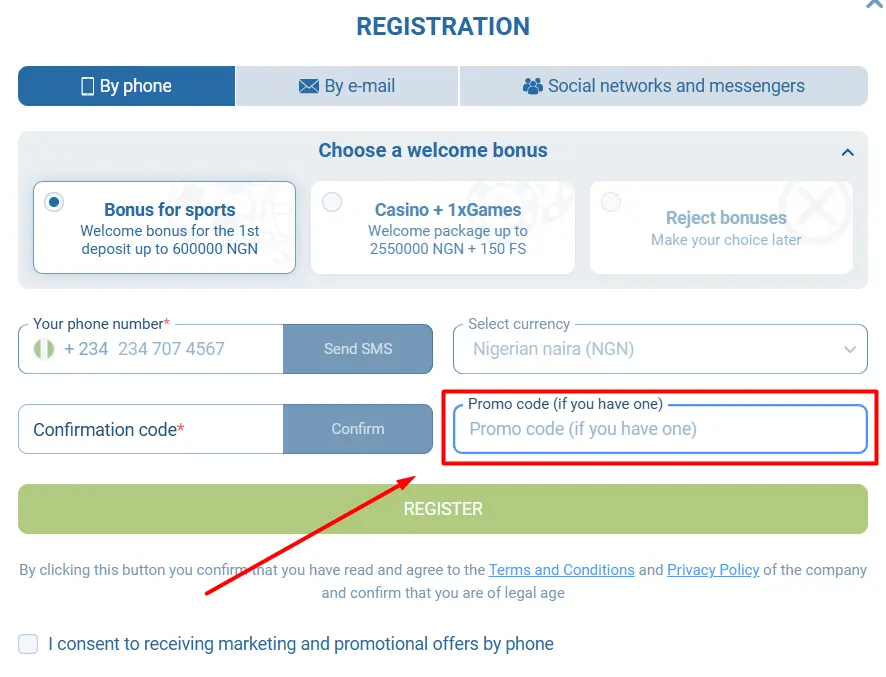Open the Terms and Conditions link
Image resolution: width=886 pixels, height=677 pixels.
561,570
